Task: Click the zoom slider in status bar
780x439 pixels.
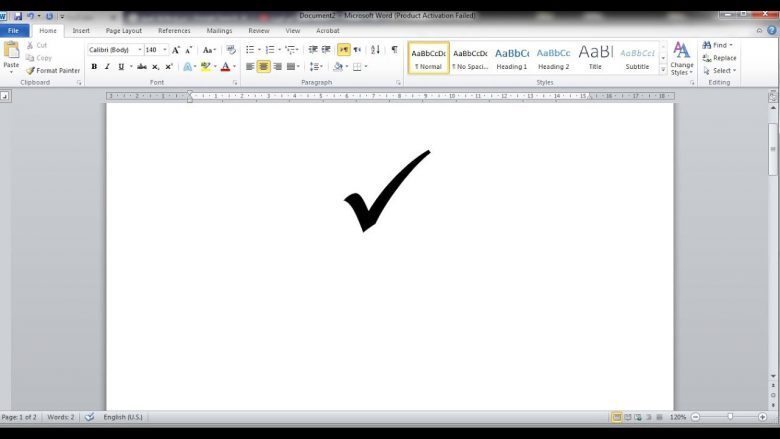Action: click(x=730, y=416)
